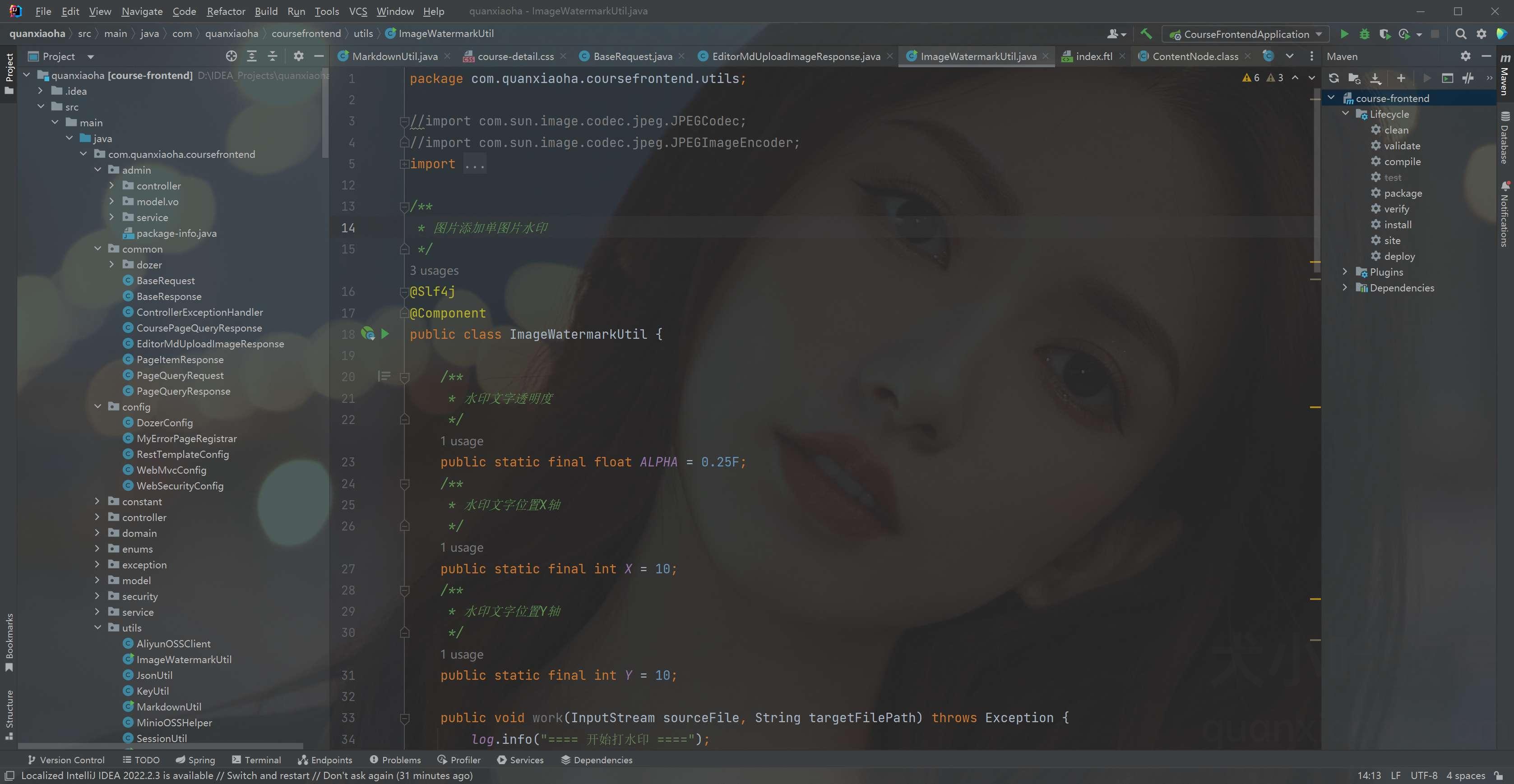Collapse all in Project panel

point(272,56)
